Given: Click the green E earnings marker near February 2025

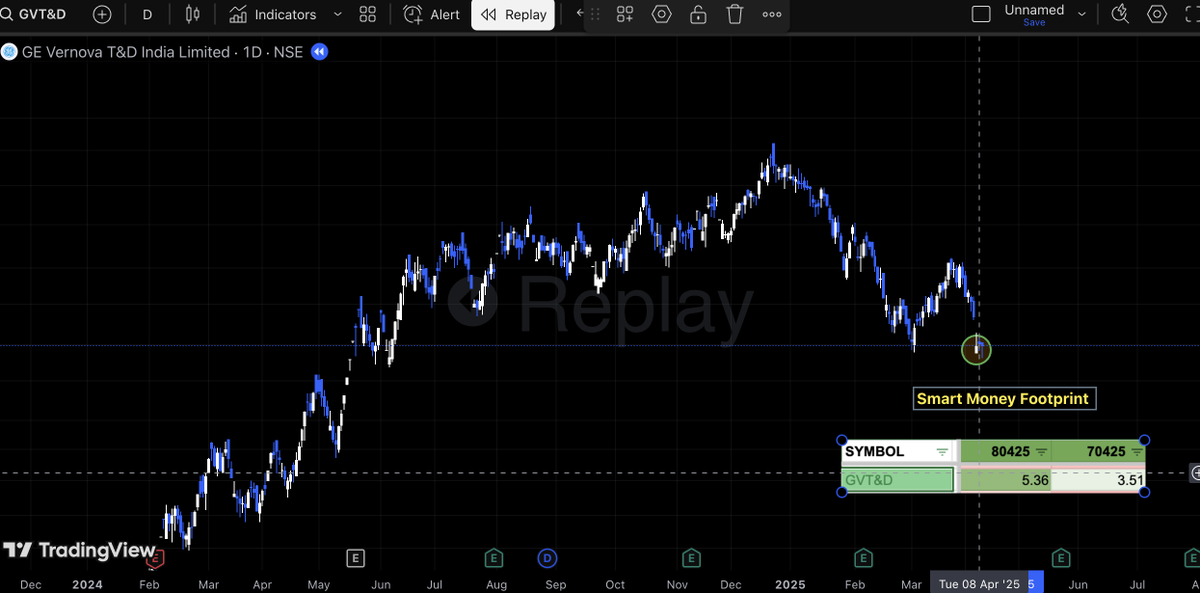Looking at the screenshot, I should tap(864, 557).
